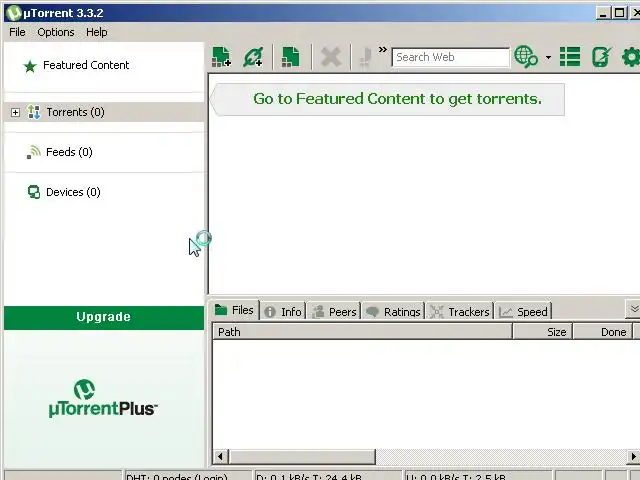Click the horizontal scrollbar right arrow
The width and height of the screenshot is (640, 480).
point(633,456)
